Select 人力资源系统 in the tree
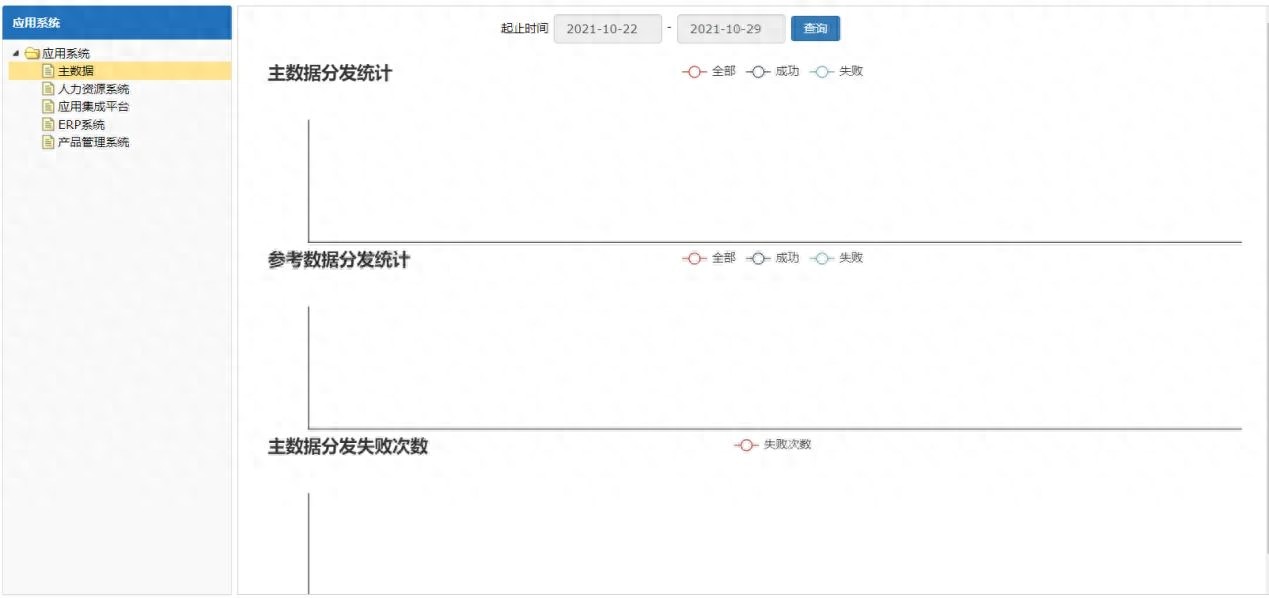The width and height of the screenshot is (1269, 598). pos(93,89)
